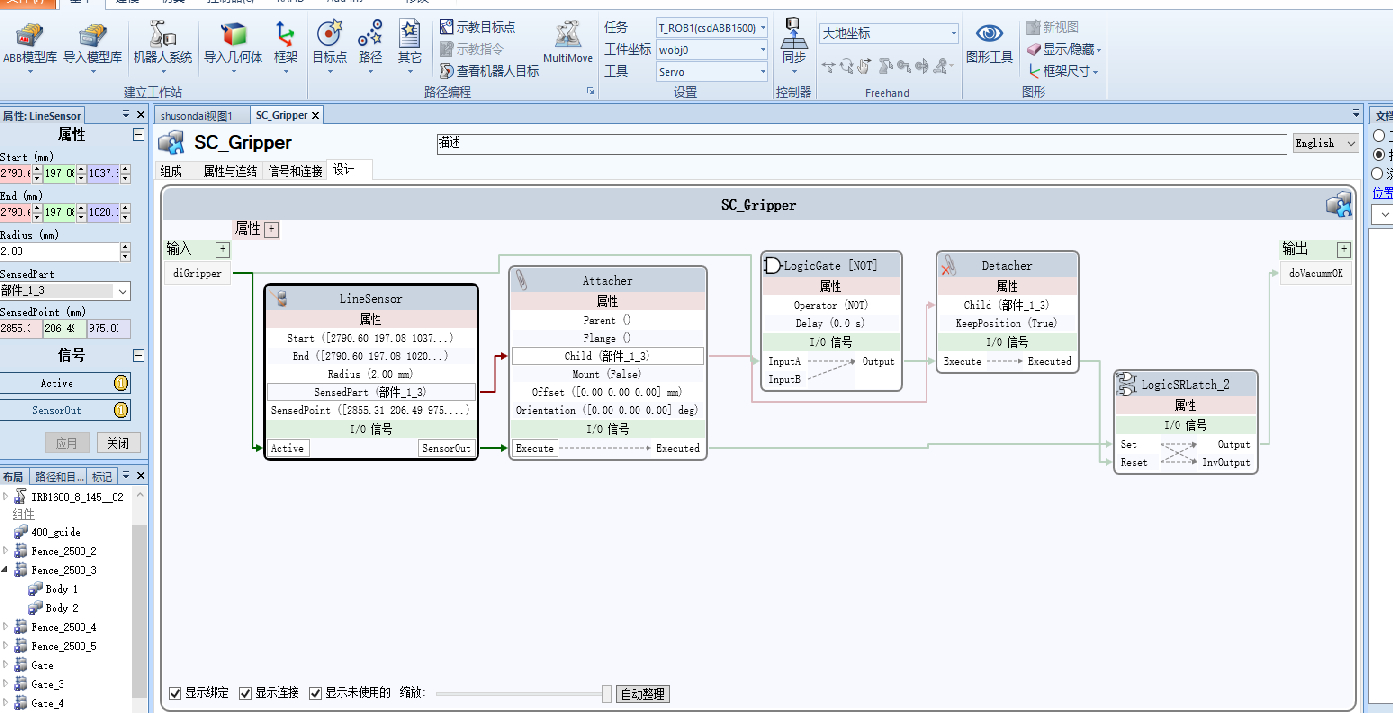This screenshot has height=713, width=1393.
Task: Expand the Fence_2500_2 tree node
Action: [6, 551]
